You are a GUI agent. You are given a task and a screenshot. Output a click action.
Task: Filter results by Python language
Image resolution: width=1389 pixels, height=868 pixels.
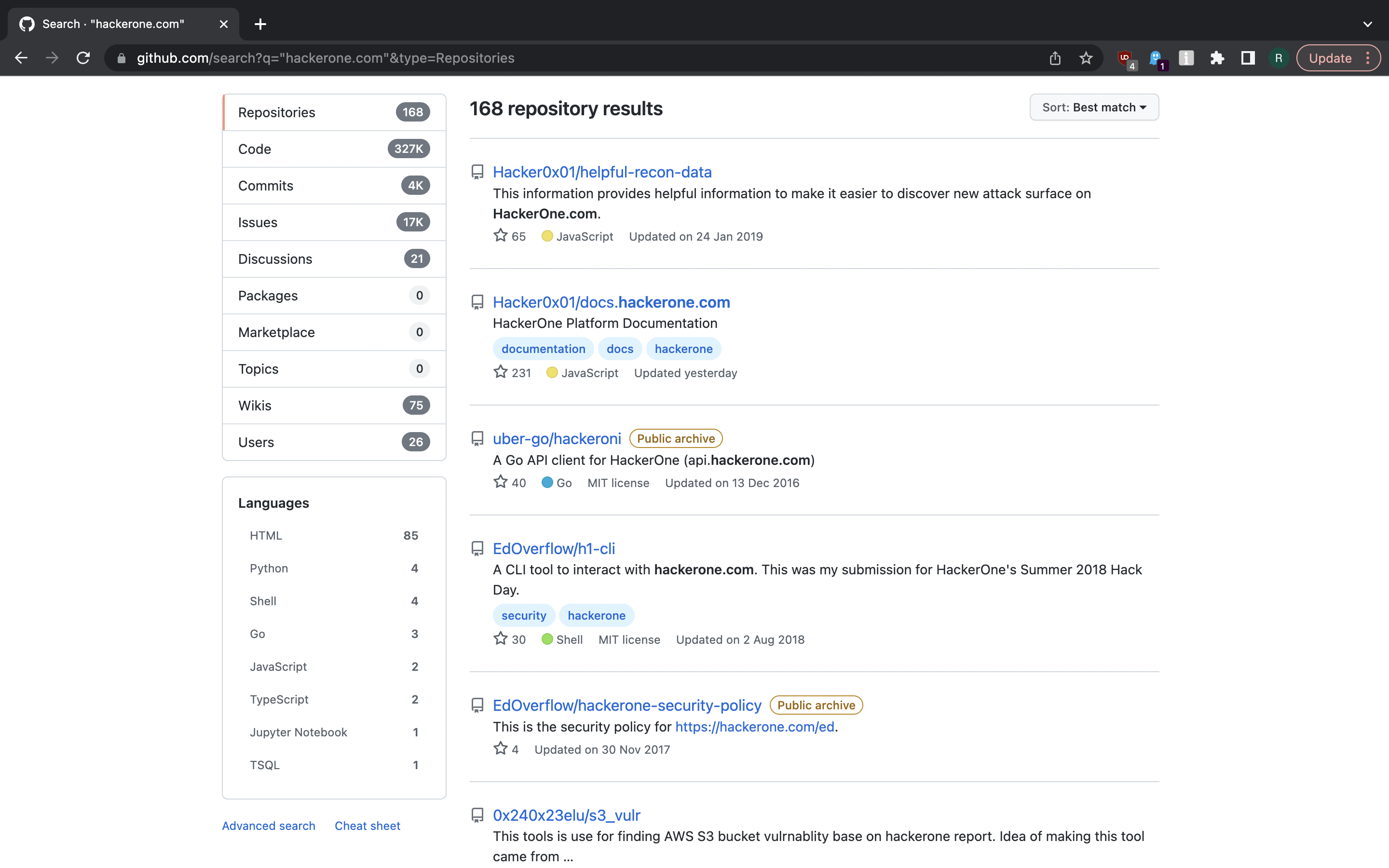pos(334,569)
